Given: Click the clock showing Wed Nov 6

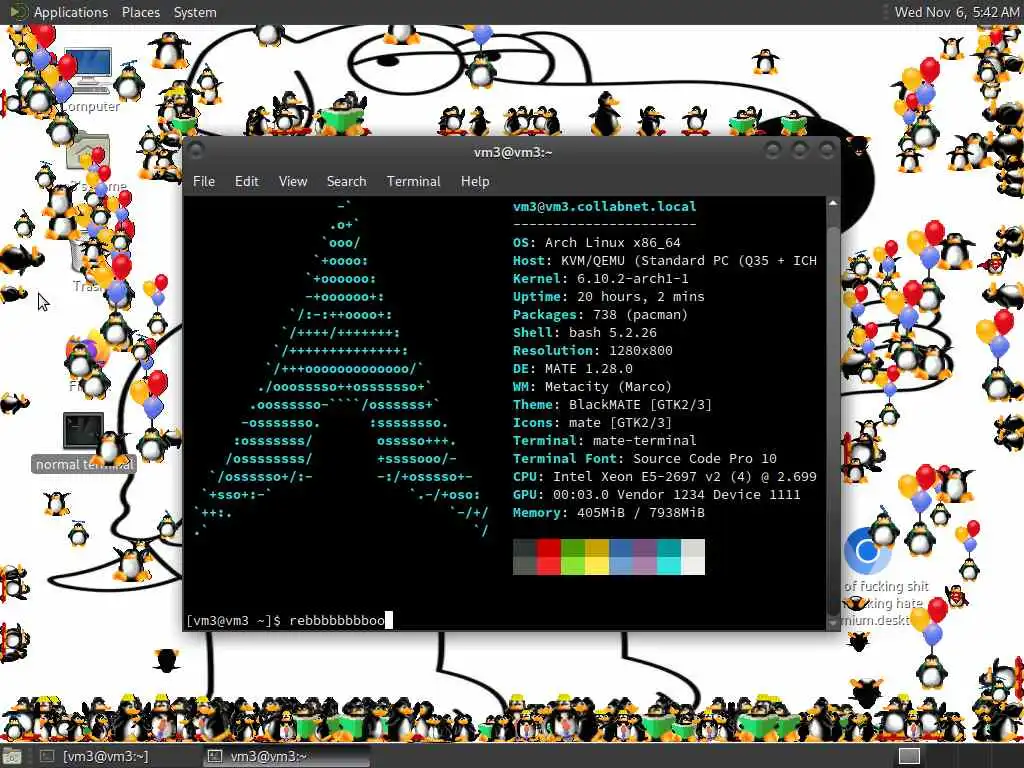Looking at the screenshot, I should click(956, 12).
